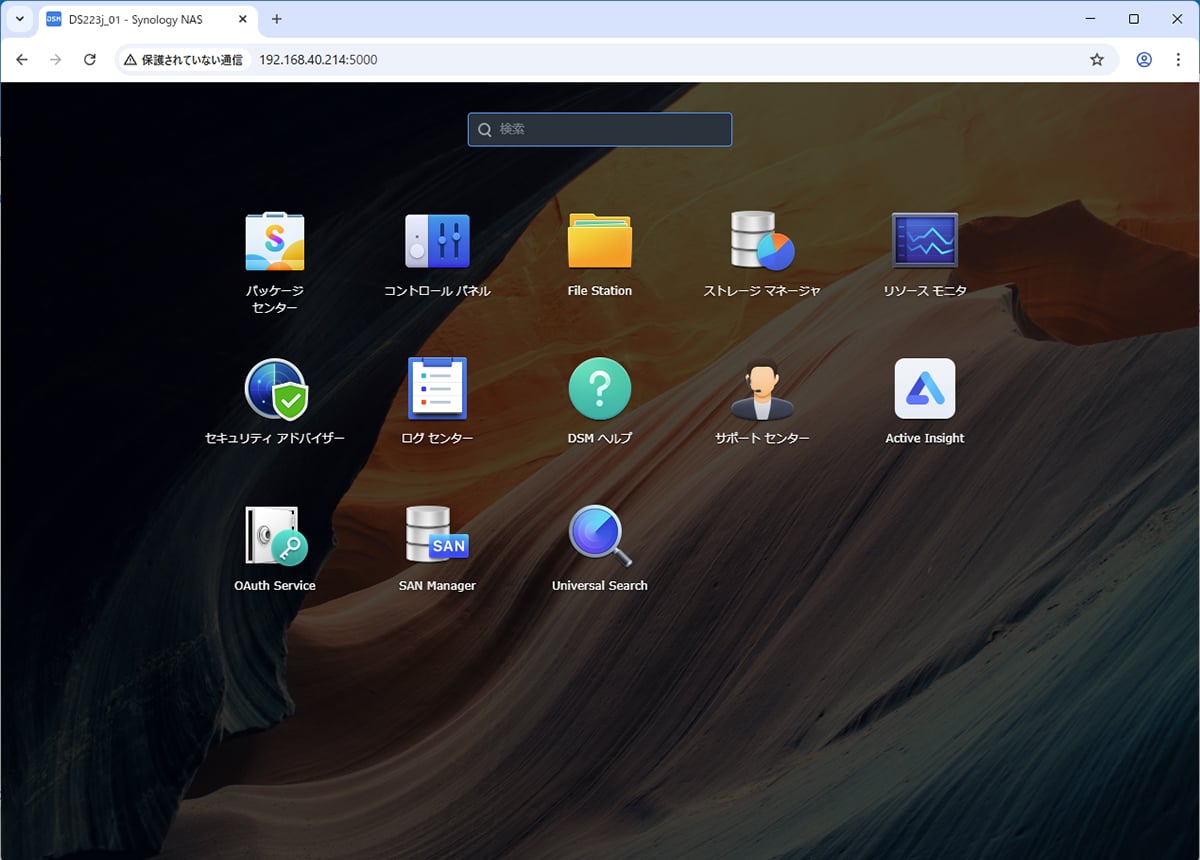The image size is (1200, 860).
Task: Launch SAN Manager
Action: [x=437, y=537]
